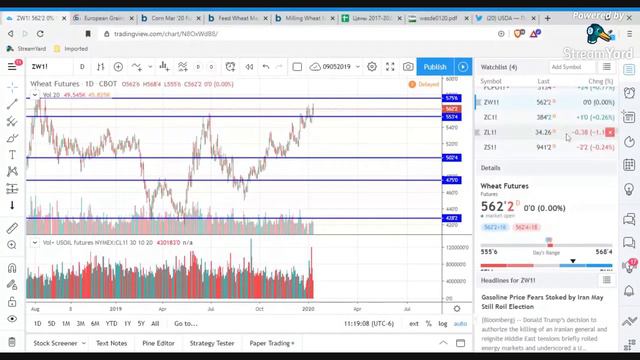The width and height of the screenshot is (640, 360).
Task: Select the crosshair cursor tool
Action: [12, 87]
